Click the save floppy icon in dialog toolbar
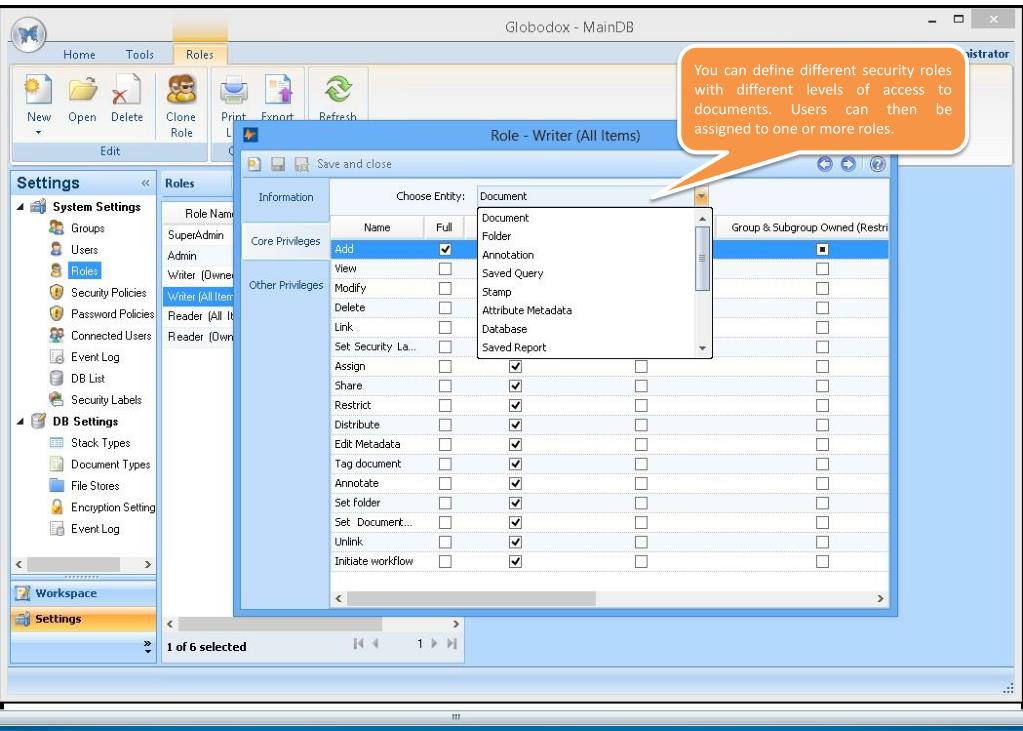The image size is (1023, 731). click(278, 164)
